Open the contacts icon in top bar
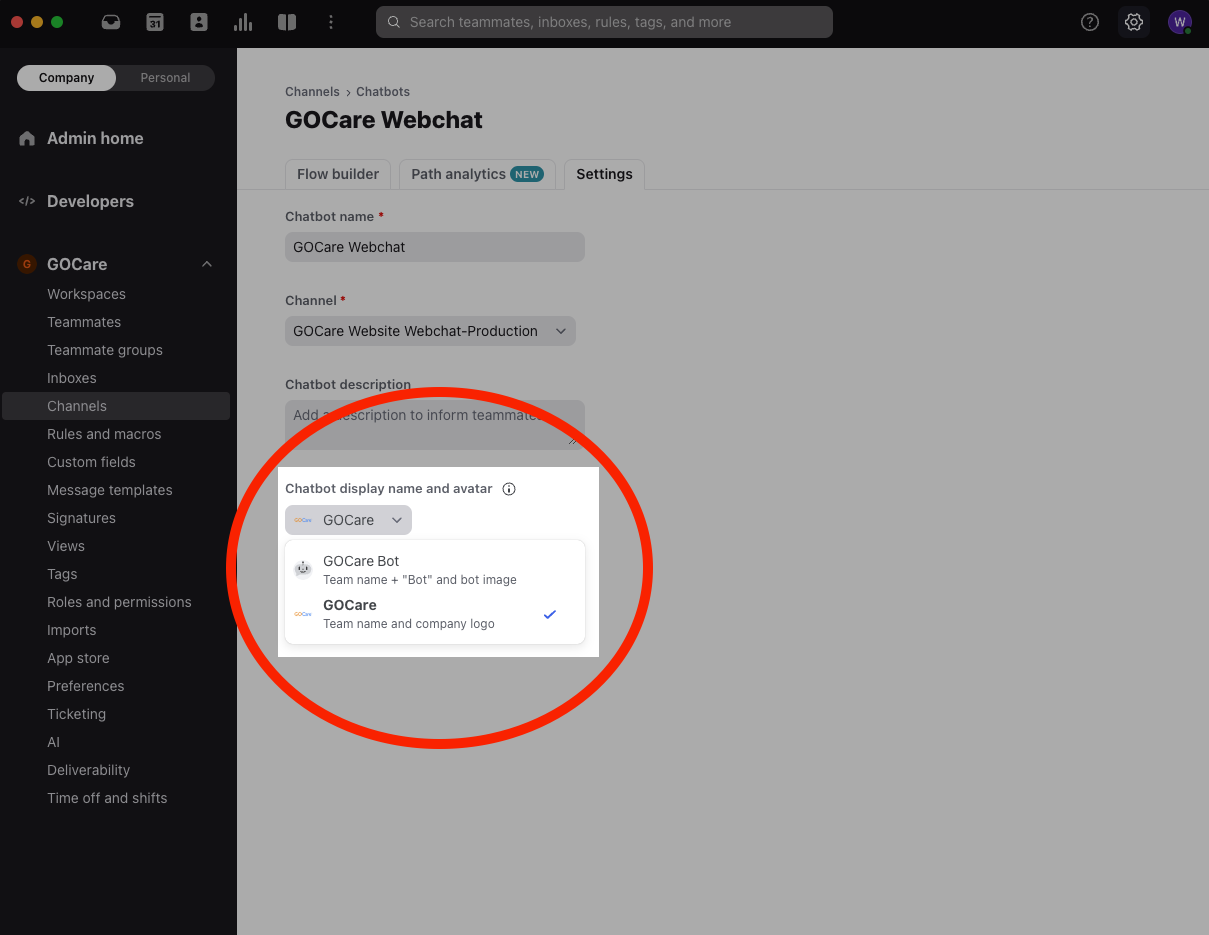This screenshot has width=1209, height=935. pyautogui.click(x=199, y=22)
